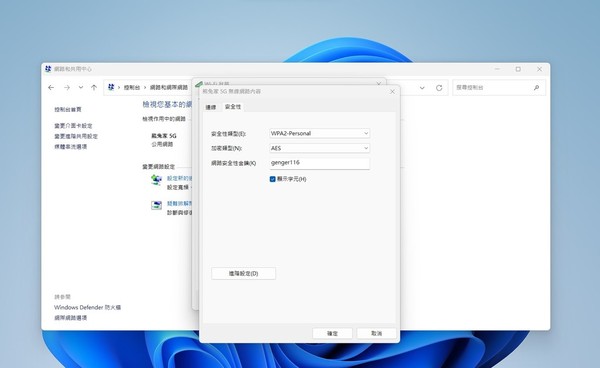Open the WPA2-Personal security type dropdown
Screen dimensions: 600x368
[320, 133]
